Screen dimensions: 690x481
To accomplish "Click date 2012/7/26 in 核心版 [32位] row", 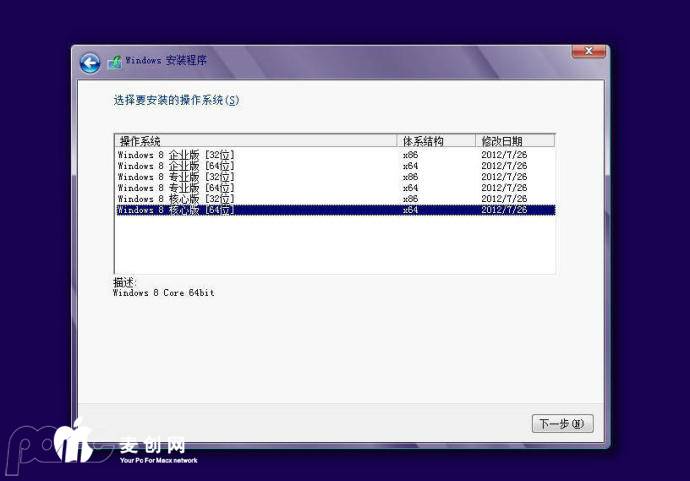I will point(504,199).
